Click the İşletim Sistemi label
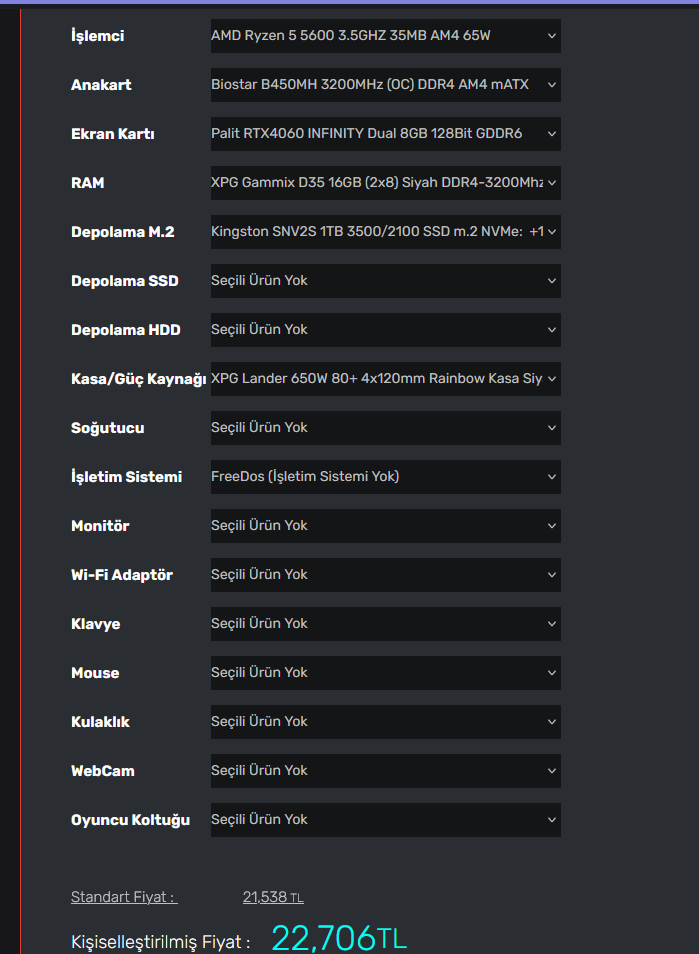Image resolution: width=699 pixels, height=954 pixels. pos(127,476)
